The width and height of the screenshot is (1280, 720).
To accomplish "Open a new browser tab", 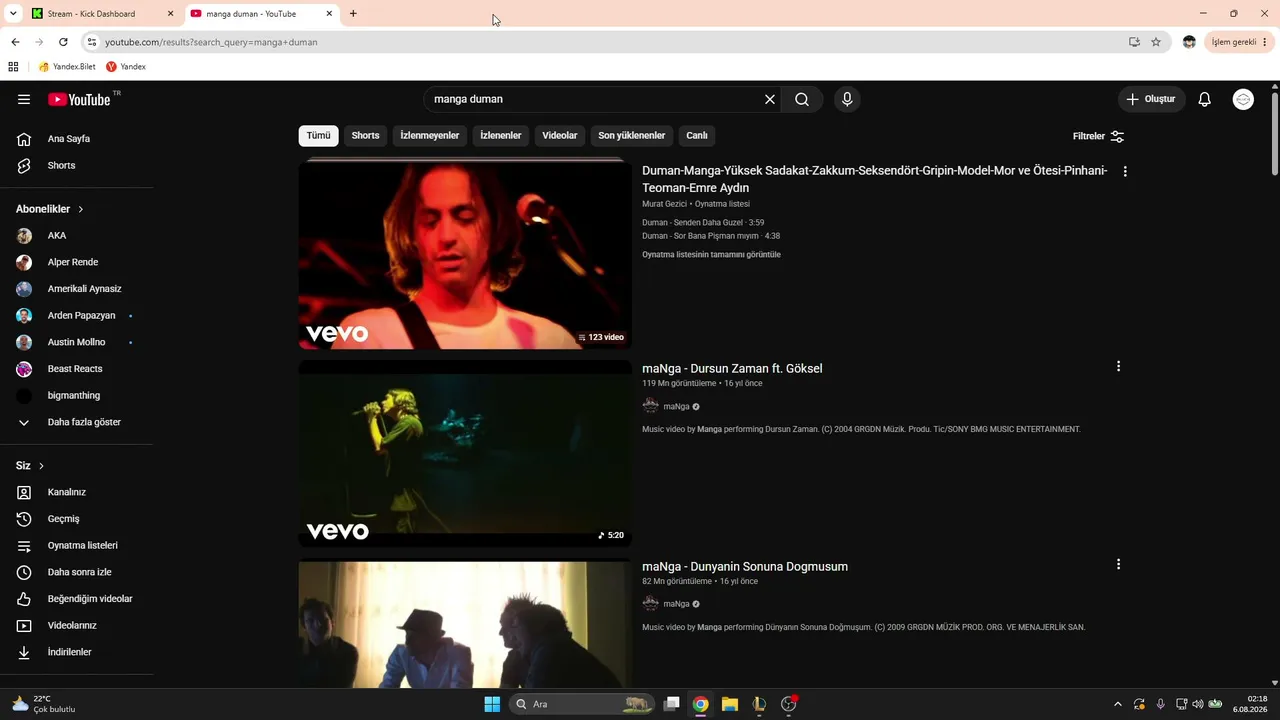I will click(x=353, y=14).
